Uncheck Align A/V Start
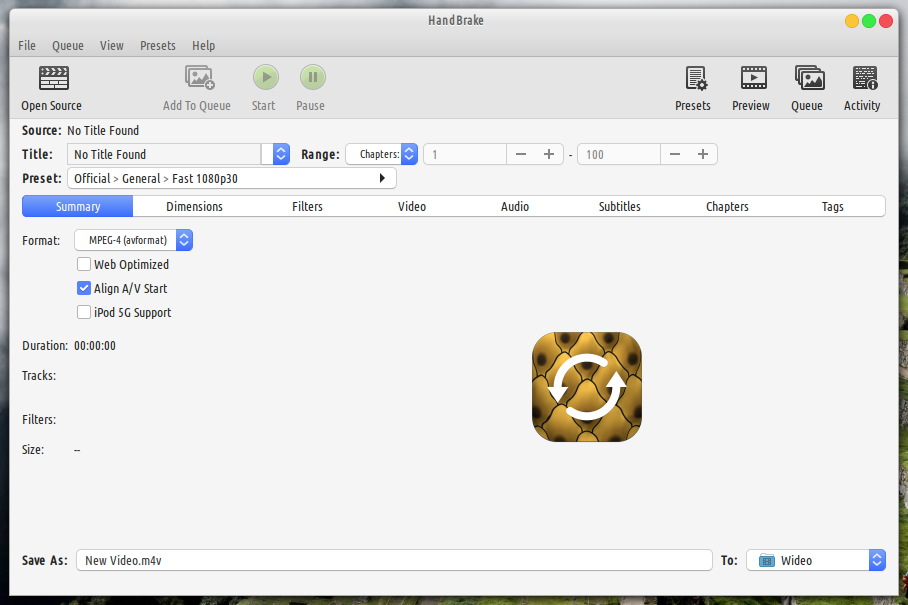The height and width of the screenshot is (605, 908). coord(84,288)
